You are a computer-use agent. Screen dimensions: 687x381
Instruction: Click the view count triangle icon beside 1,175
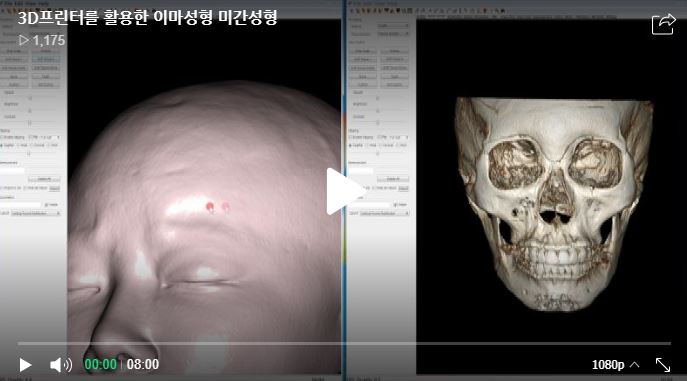[x=24, y=40]
